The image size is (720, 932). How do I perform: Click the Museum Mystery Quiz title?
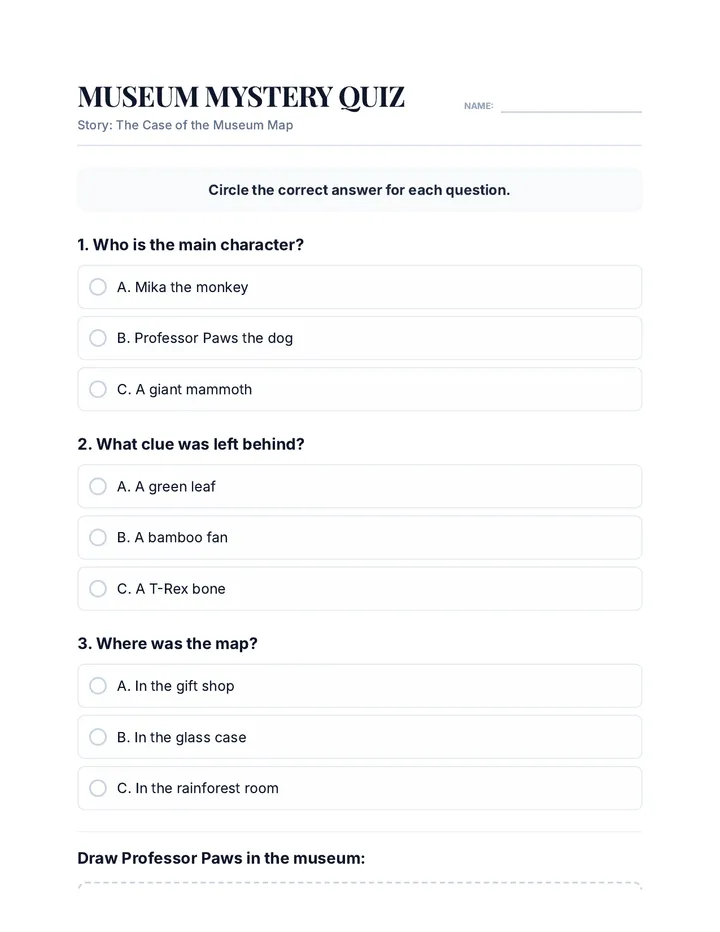coord(241,97)
